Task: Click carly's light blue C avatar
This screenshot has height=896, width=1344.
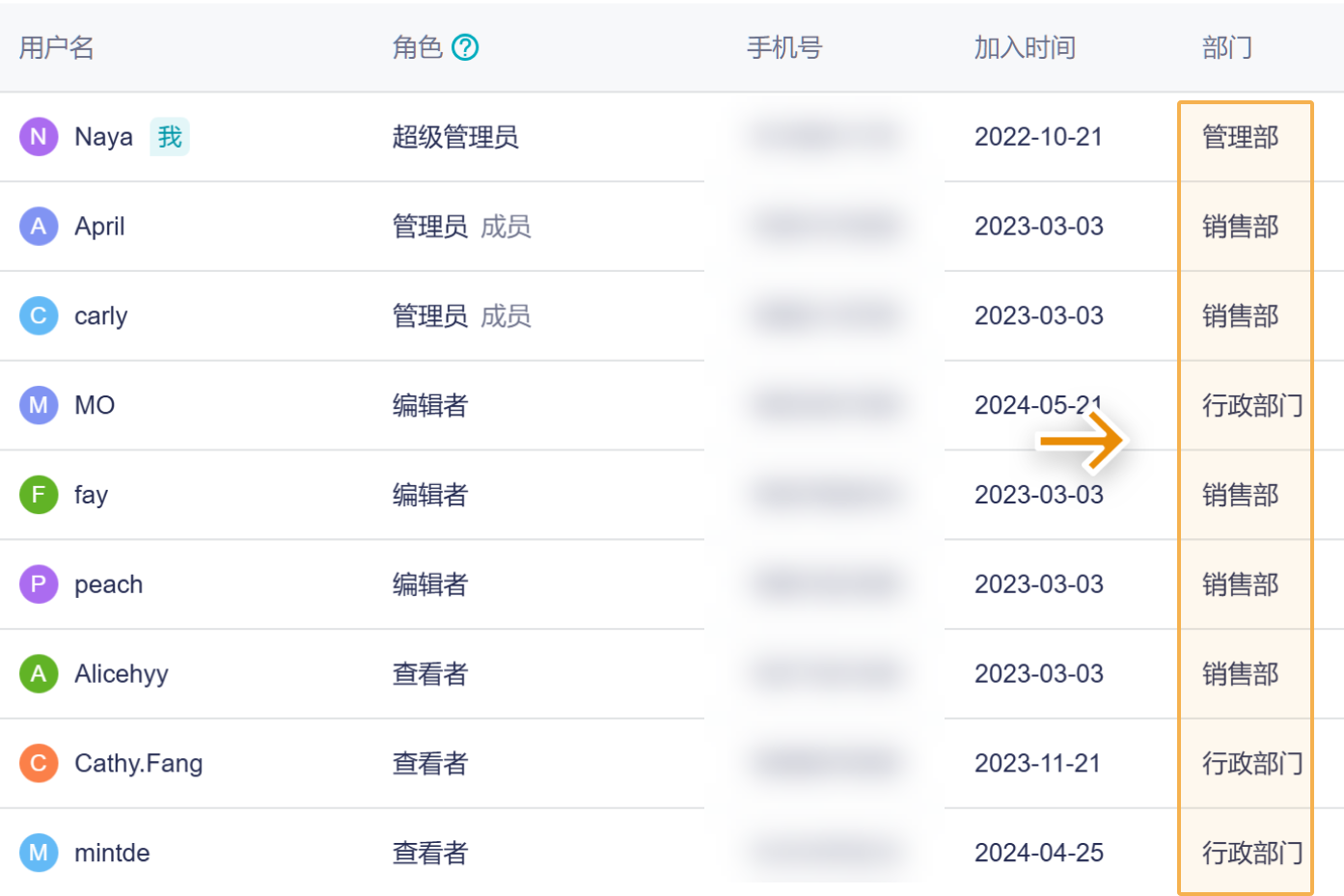Action: pyautogui.click(x=39, y=316)
